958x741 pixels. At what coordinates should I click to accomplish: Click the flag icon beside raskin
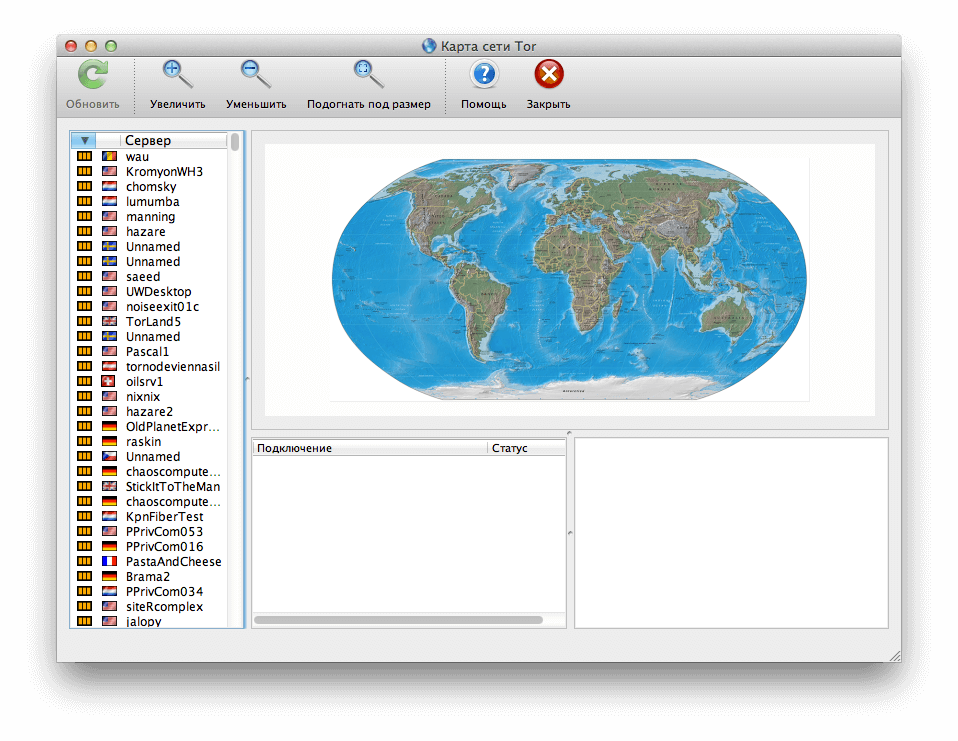pyautogui.click(x=109, y=441)
